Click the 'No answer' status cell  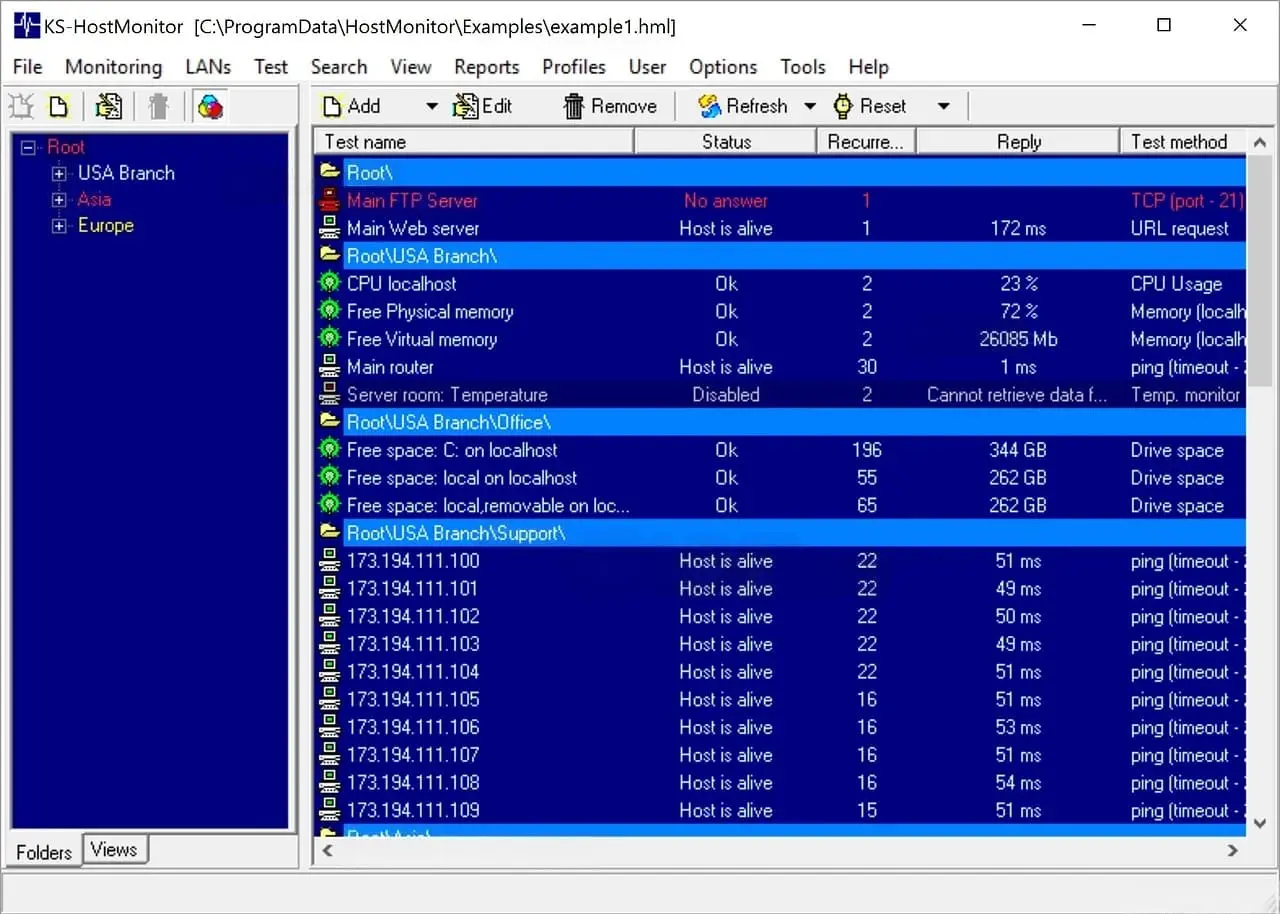pyautogui.click(x=726, y=200)
